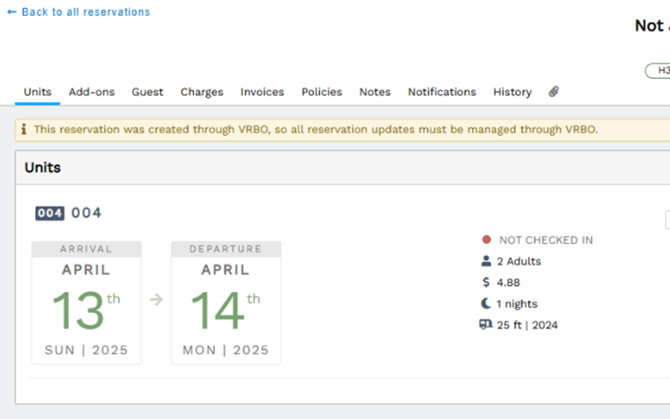Screen dimensions: 670x419
Task: Show the History tab
Action: pyautogui.click(x=512, y=92)
